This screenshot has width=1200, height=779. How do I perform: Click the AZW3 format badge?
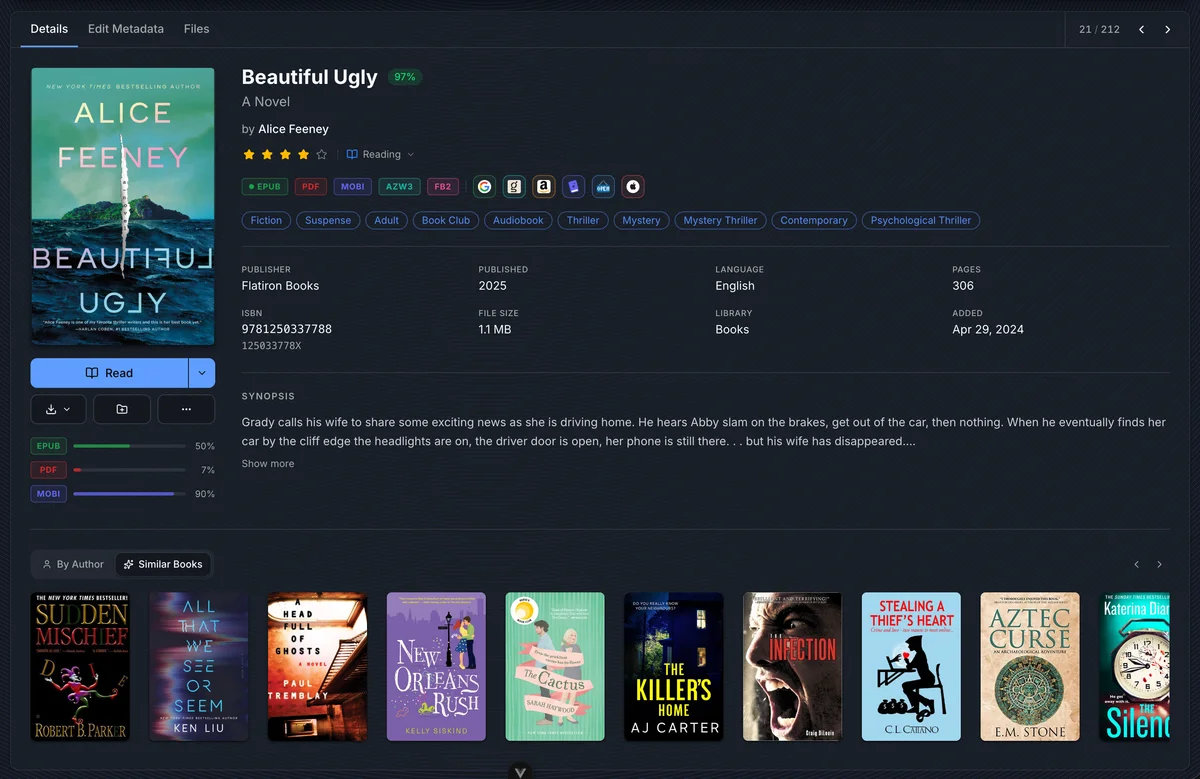[x=400, y=187]
